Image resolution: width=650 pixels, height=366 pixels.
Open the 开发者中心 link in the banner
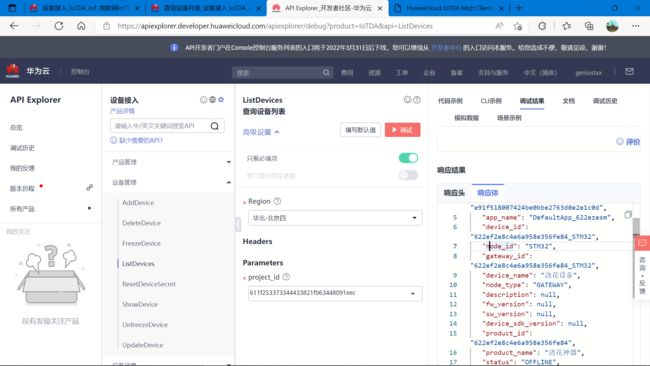[x=446, y=48]
